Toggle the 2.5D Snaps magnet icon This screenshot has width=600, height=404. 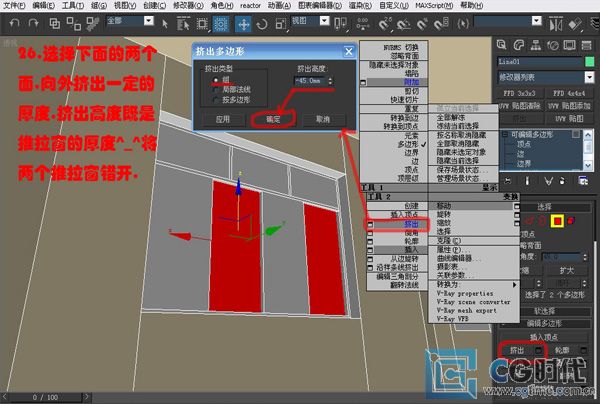coord(385,24)
